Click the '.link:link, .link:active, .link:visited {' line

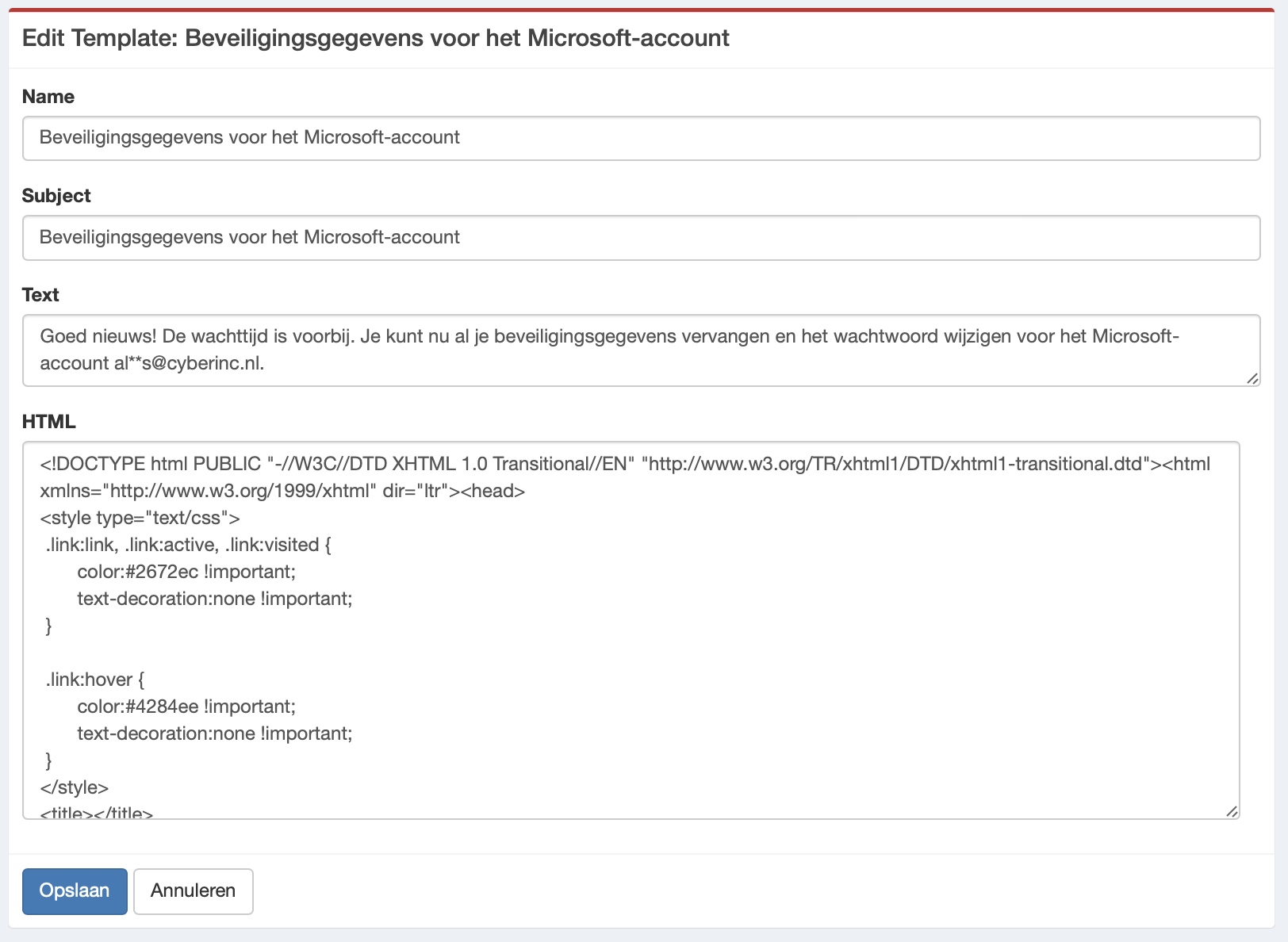pos(188,545)
